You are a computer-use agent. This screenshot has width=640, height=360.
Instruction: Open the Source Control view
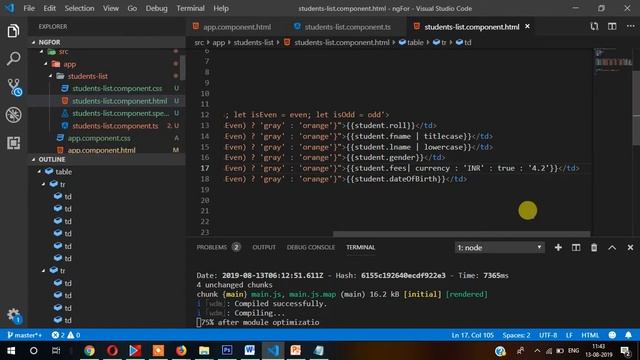14,87
